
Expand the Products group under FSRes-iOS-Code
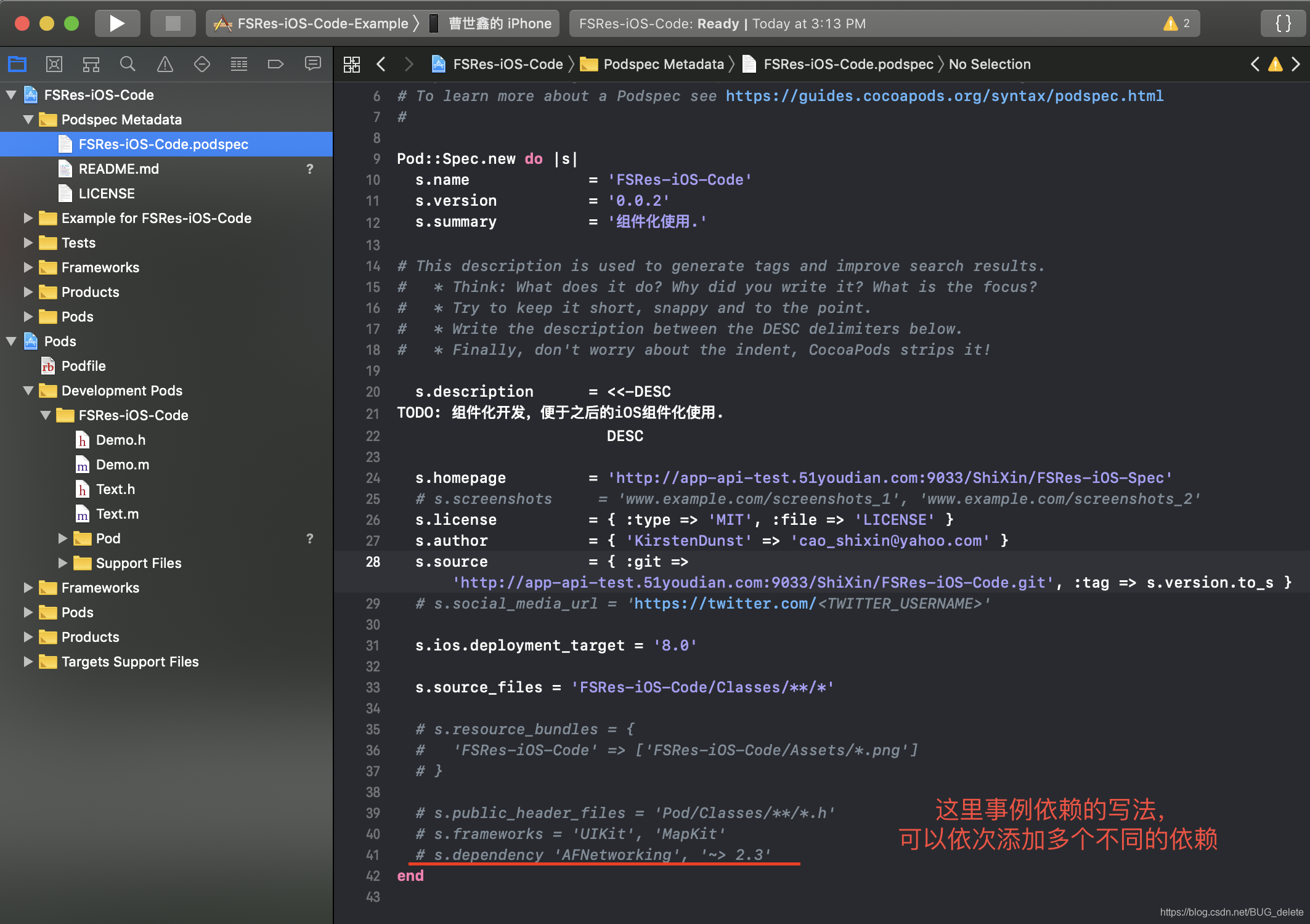28,292
